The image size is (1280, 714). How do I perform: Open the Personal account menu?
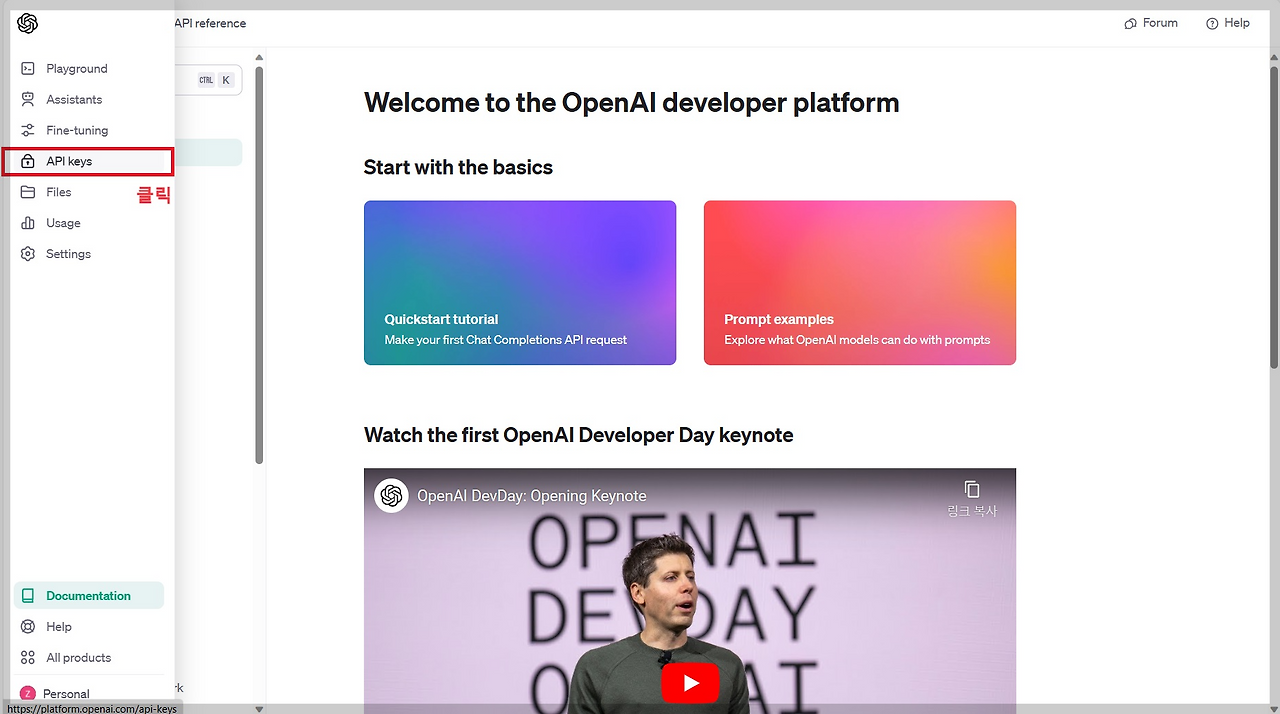[66, 694]
